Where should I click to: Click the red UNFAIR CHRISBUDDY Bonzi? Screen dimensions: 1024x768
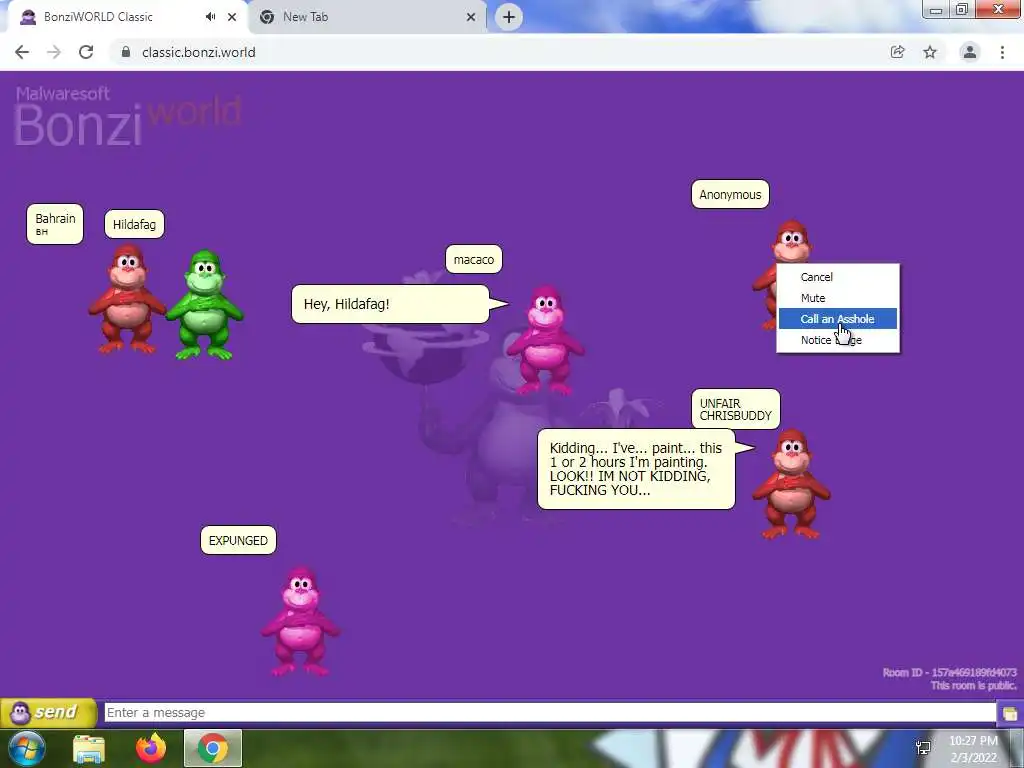click(x=791, y=484)
